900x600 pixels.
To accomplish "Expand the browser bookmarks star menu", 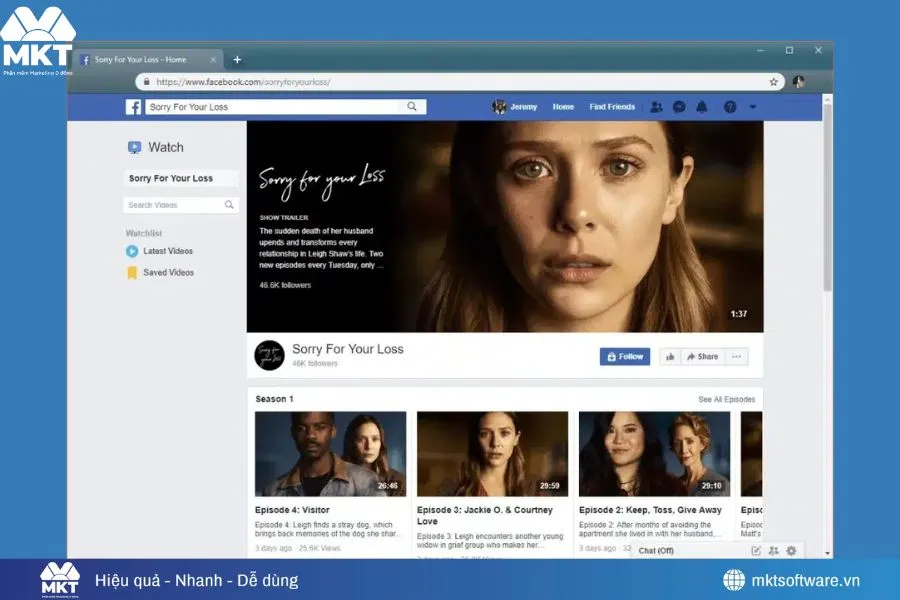I will pos(771,81).
